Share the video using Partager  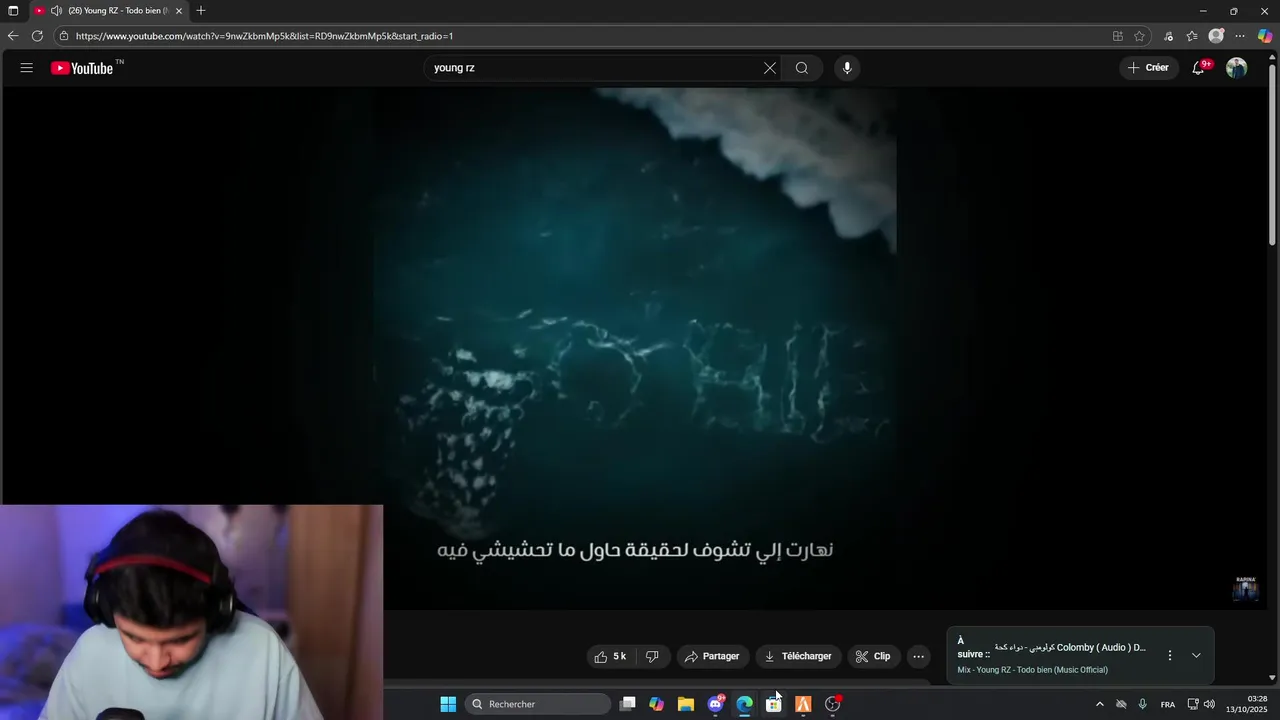click(712, 656)
